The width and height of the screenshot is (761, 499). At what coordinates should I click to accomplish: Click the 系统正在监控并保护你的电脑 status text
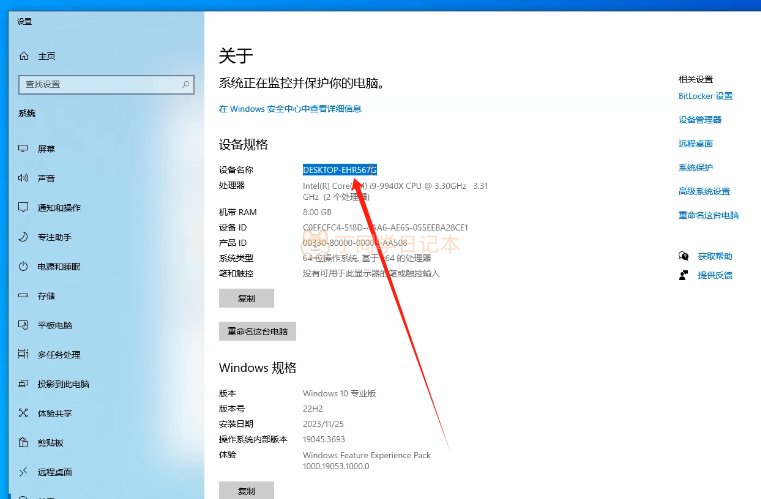tap(301, 83)
